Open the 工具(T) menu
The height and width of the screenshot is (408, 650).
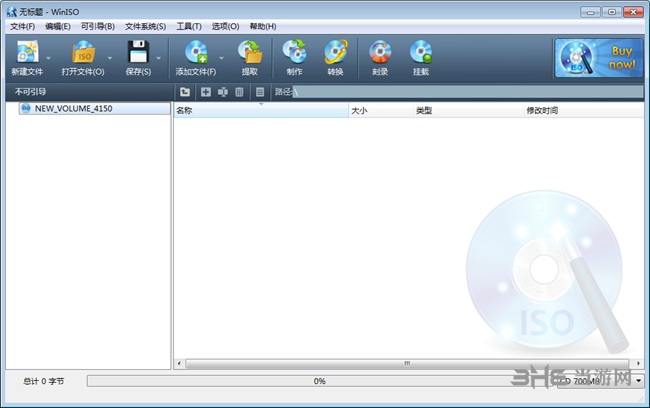(189, 27)
